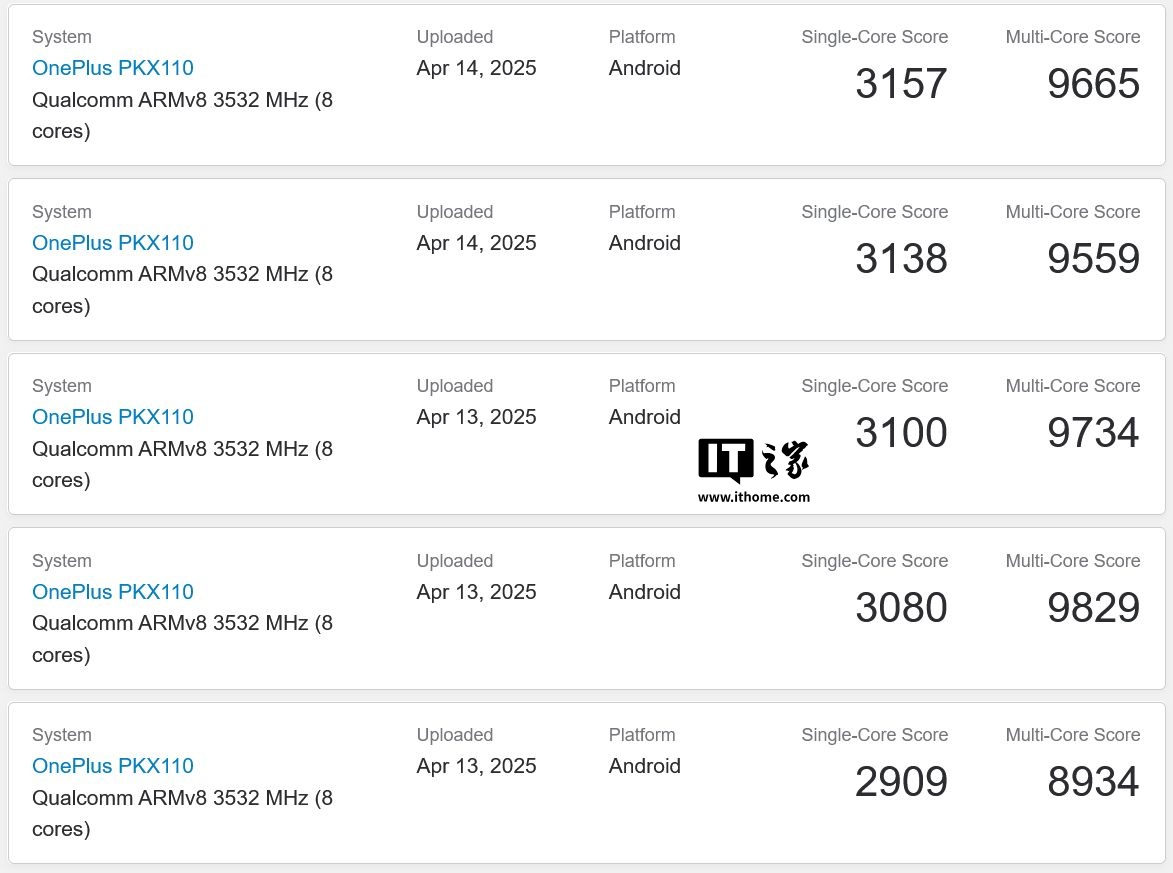This screenshot has height=873, width=1173.
Task: Click the www.ithome.com watermark text
Action: coord(754,496)
